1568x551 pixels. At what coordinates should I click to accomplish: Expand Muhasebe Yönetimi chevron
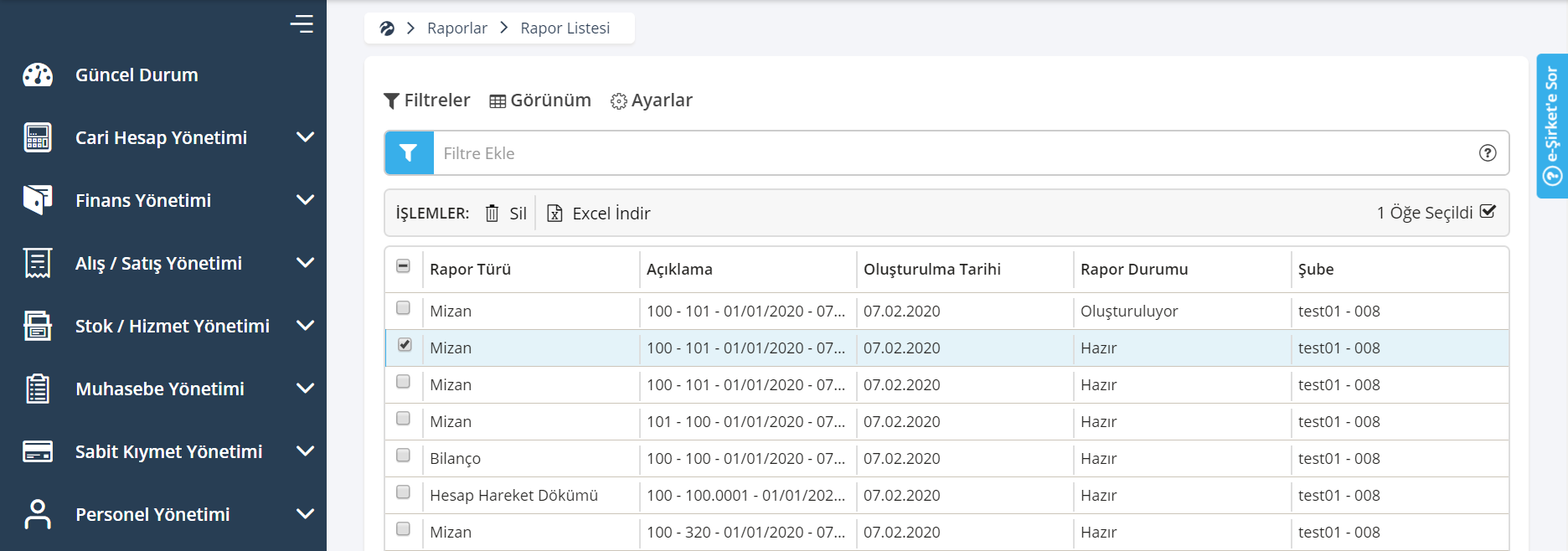coord(306,389)
